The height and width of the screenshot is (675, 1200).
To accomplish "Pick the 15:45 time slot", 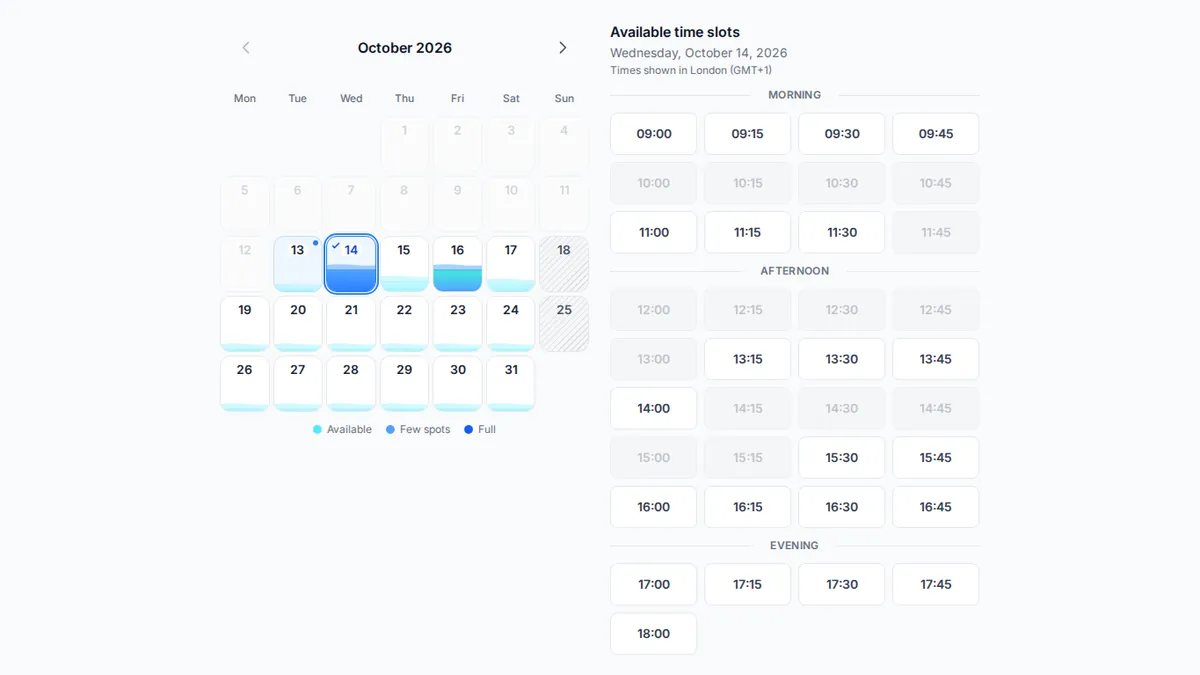I will coord(936,458).
